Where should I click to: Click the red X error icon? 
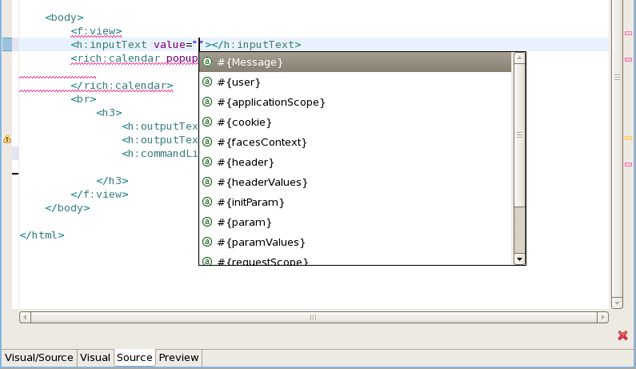pos(623,335)
